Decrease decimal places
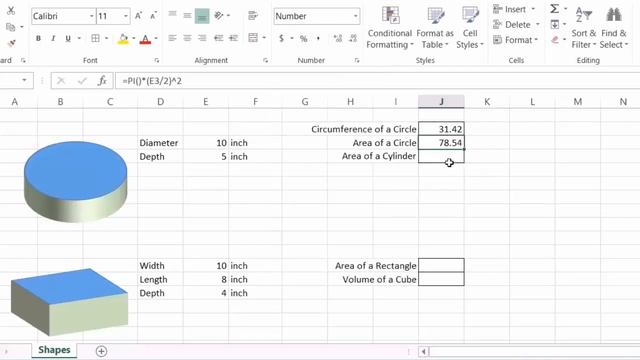 point(353,38)
